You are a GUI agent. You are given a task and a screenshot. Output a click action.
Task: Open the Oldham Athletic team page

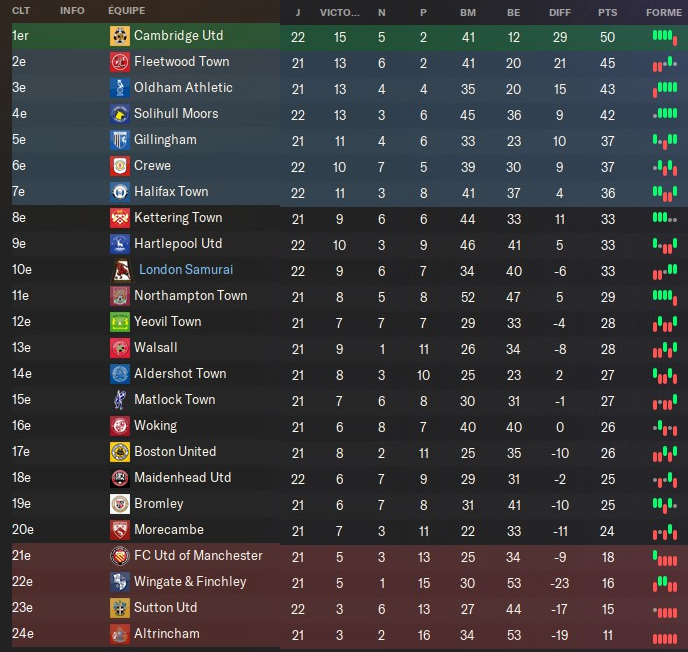[183, 88]
